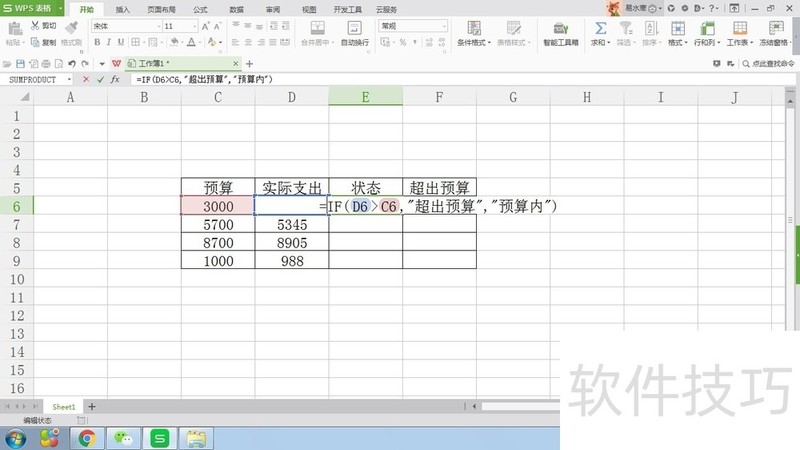
Task: Toggle underline formatting (U)
Action: pyautogui.click(x=121, y=42)
